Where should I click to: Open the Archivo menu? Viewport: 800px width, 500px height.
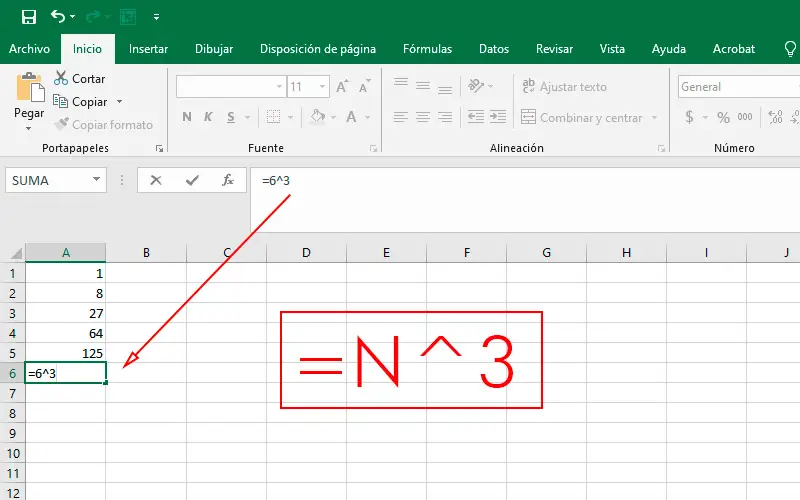click(x=29, y=49)
